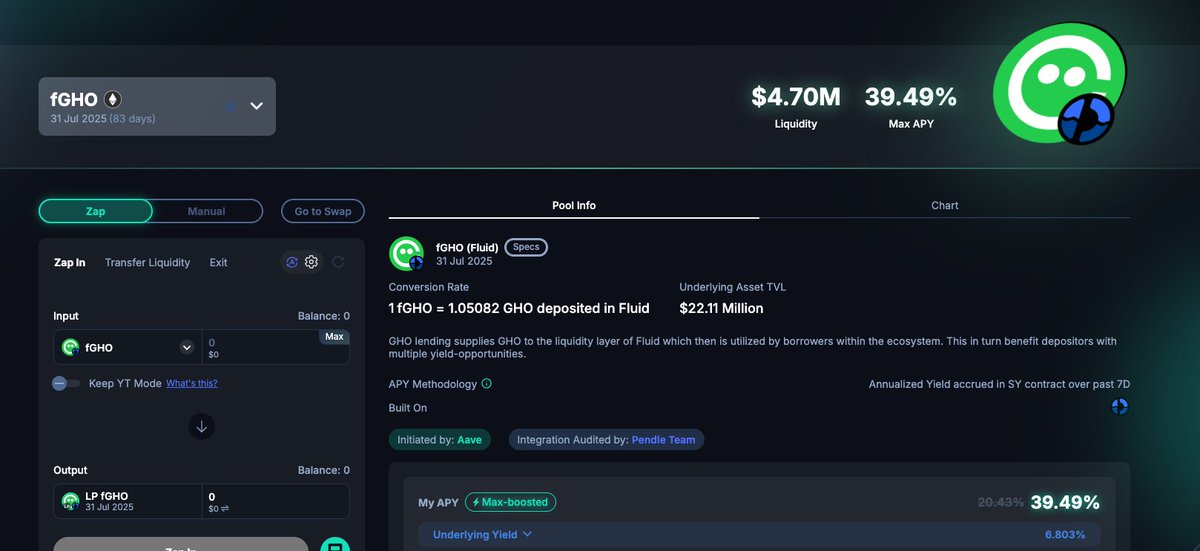This screenshot has height=551, width=1200.
Task: Click the 6.803% underlying yield value
Action: (1065, 535)
